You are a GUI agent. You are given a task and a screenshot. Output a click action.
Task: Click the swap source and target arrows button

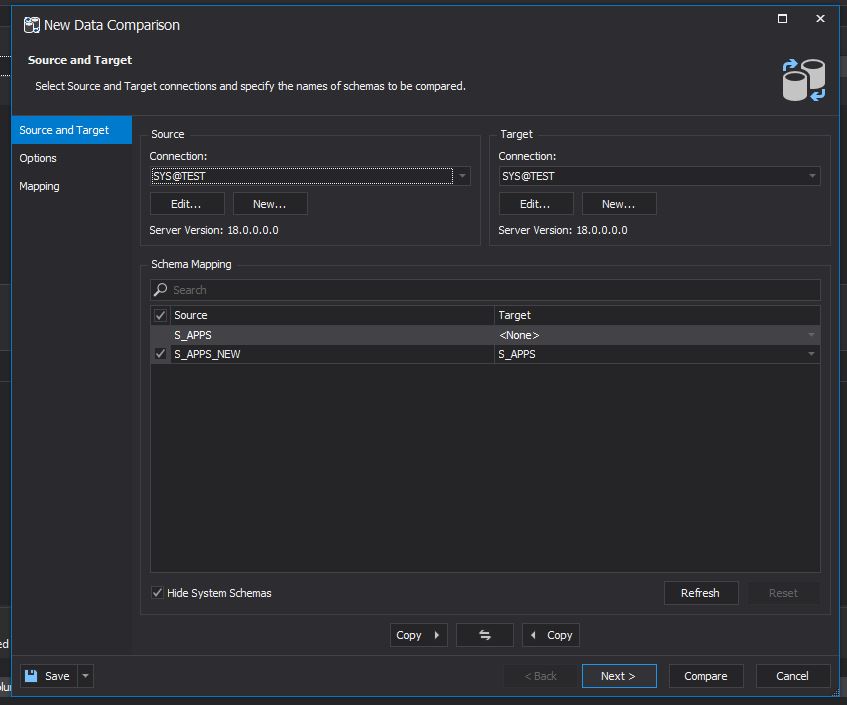point(485,635)
